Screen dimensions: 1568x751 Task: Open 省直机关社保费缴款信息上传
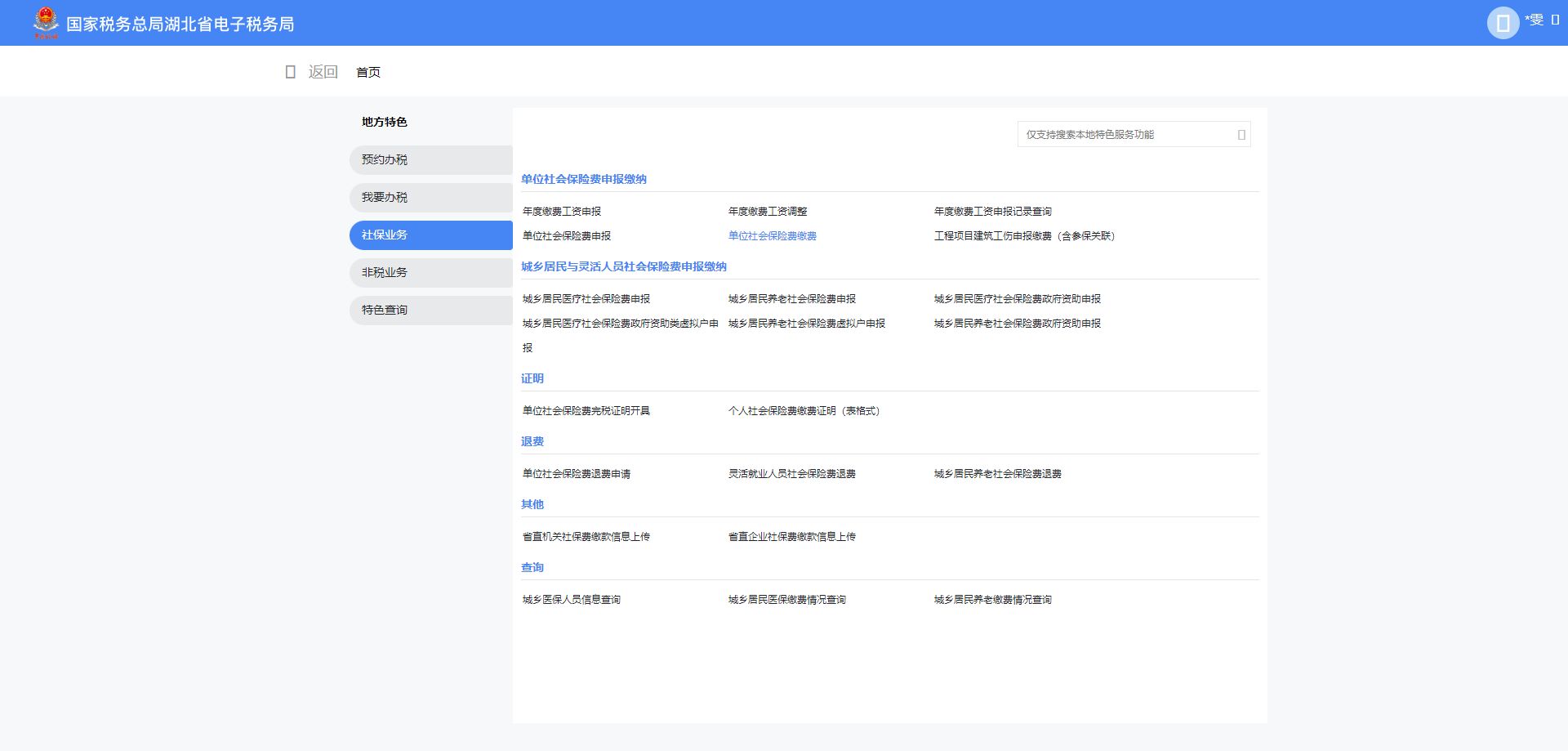[x=586, y=537]
